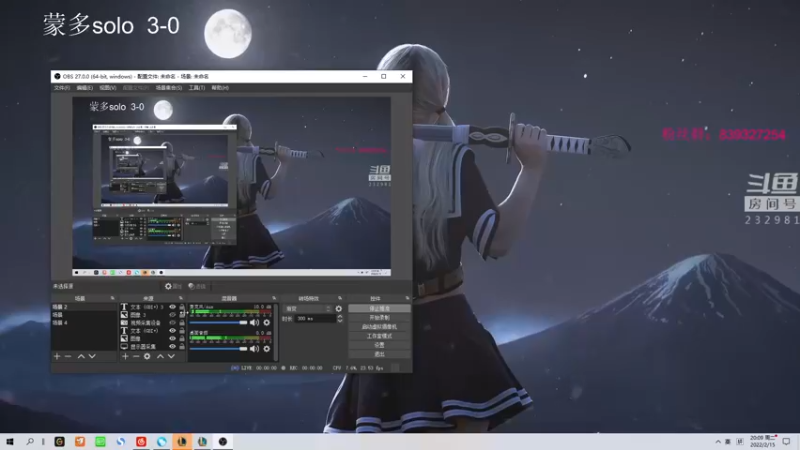Select scene 场景 4 in scenes list
The image size is (800, 450).
coord(84,323)
